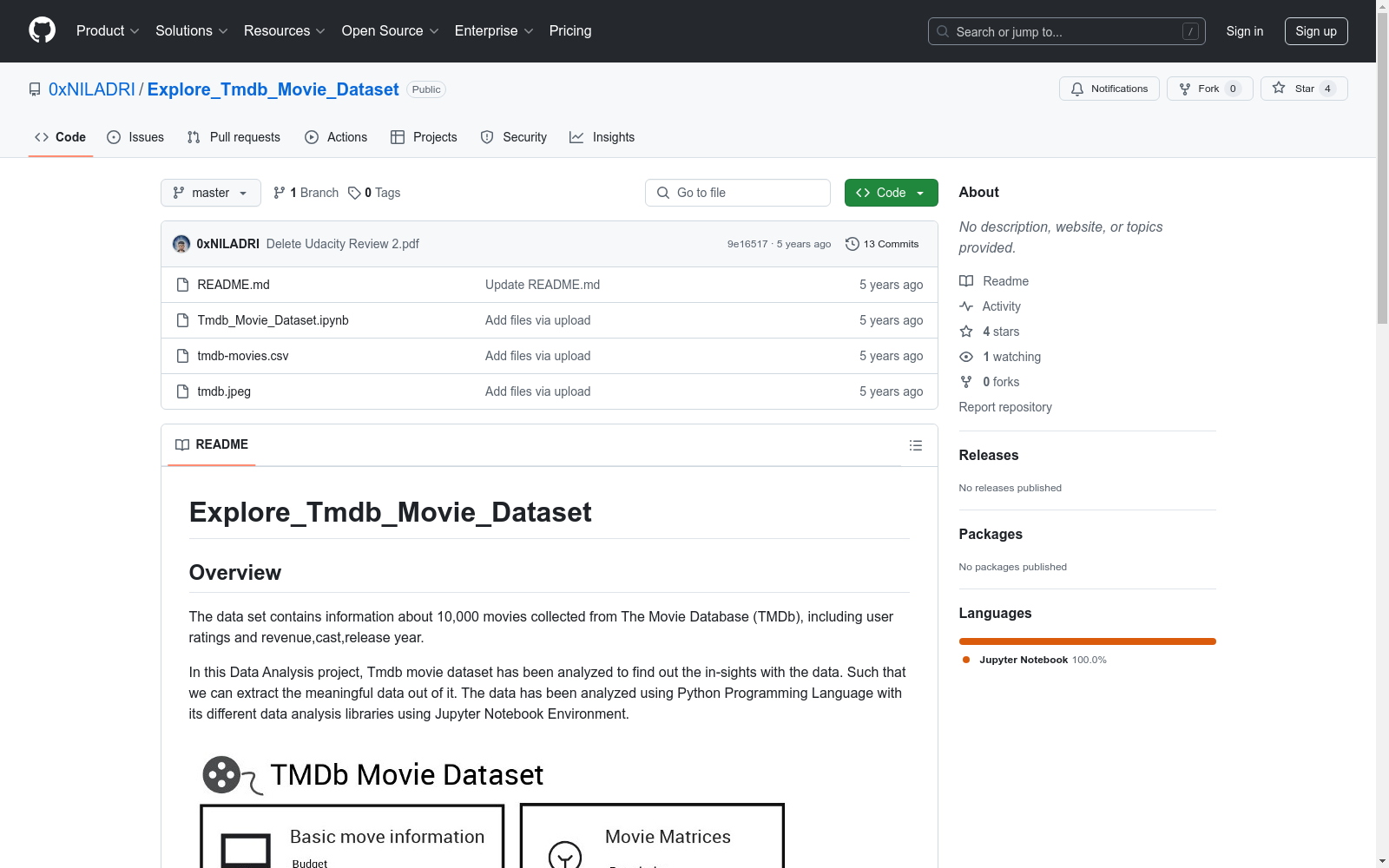Switch to the Issues tab

pyautogui.click(x=135, y=137)
